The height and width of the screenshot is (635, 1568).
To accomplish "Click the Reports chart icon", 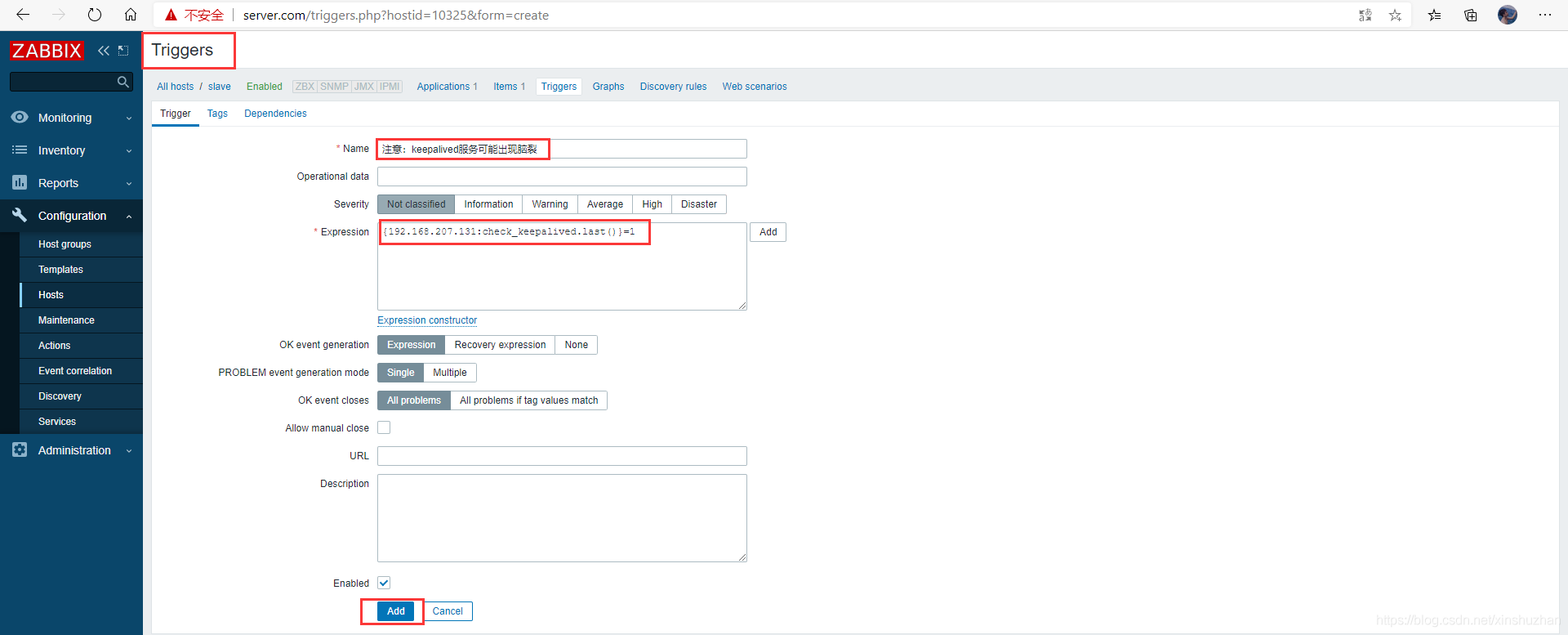I will pos(20,183).
